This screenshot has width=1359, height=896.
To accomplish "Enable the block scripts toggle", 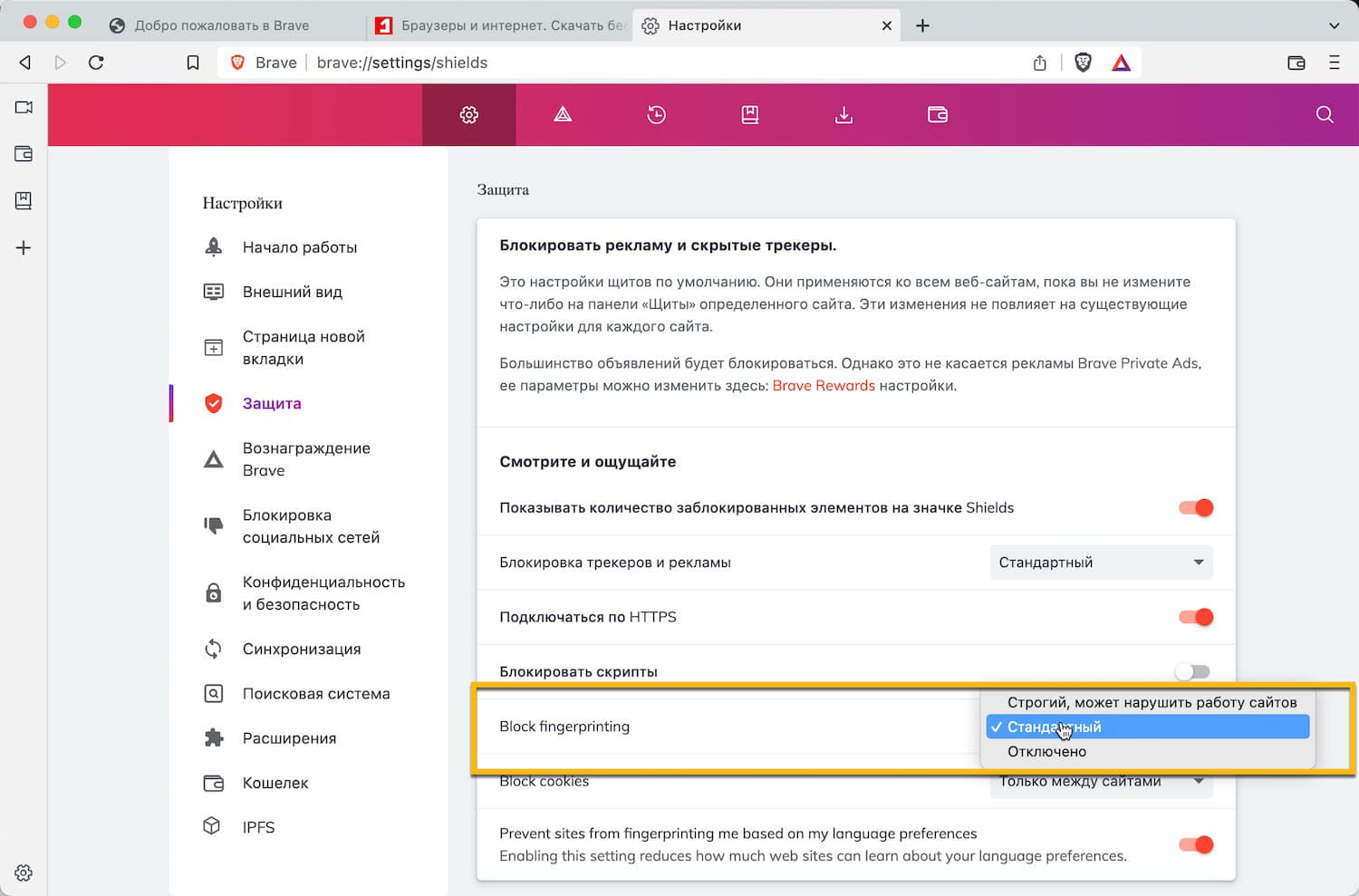I will [1192, 671].
